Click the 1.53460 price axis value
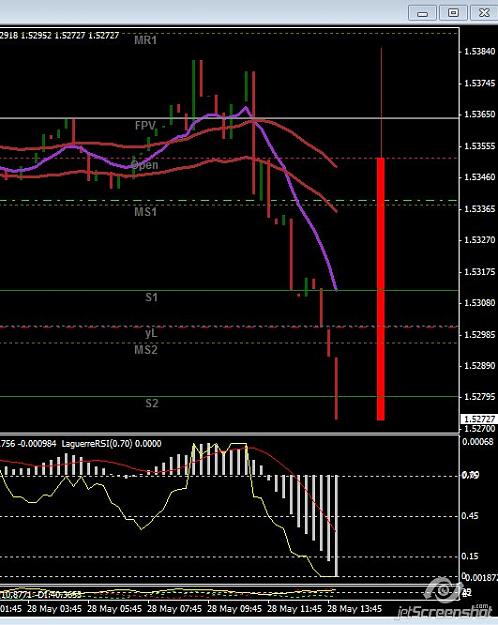Viewport: 498px width, 625px height. (480, 177)
